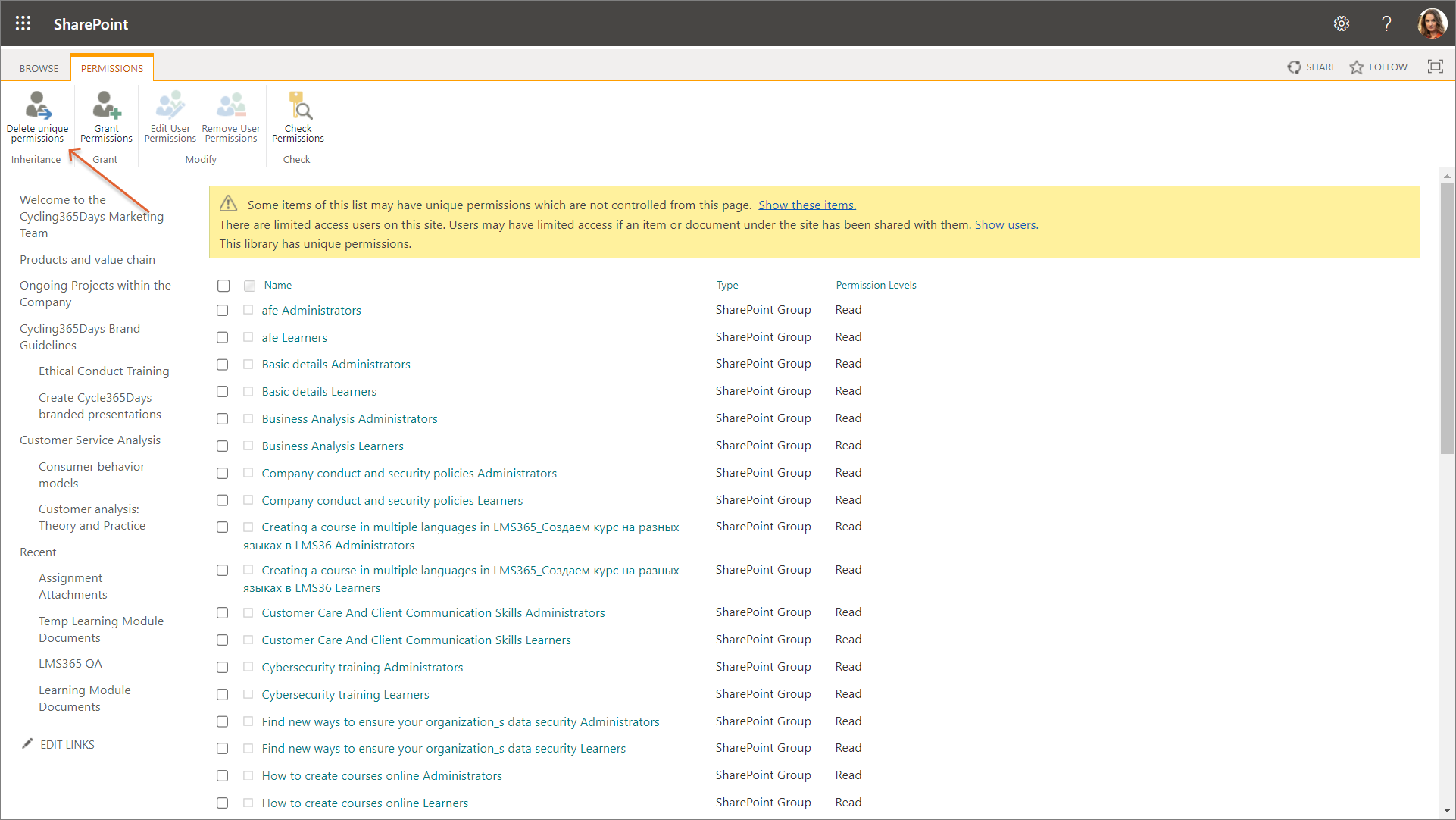The height and width of the screenshot is (820, 1456).
Task: Open the app launcher waffle icon
Action: pos(23,23)
